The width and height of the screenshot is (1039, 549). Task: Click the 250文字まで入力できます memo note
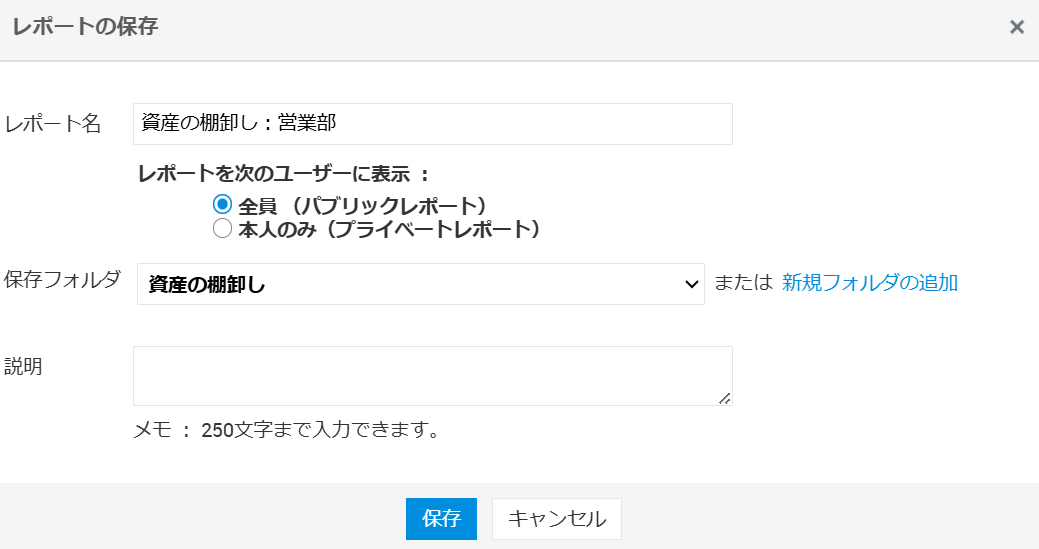tap(287, 431)
